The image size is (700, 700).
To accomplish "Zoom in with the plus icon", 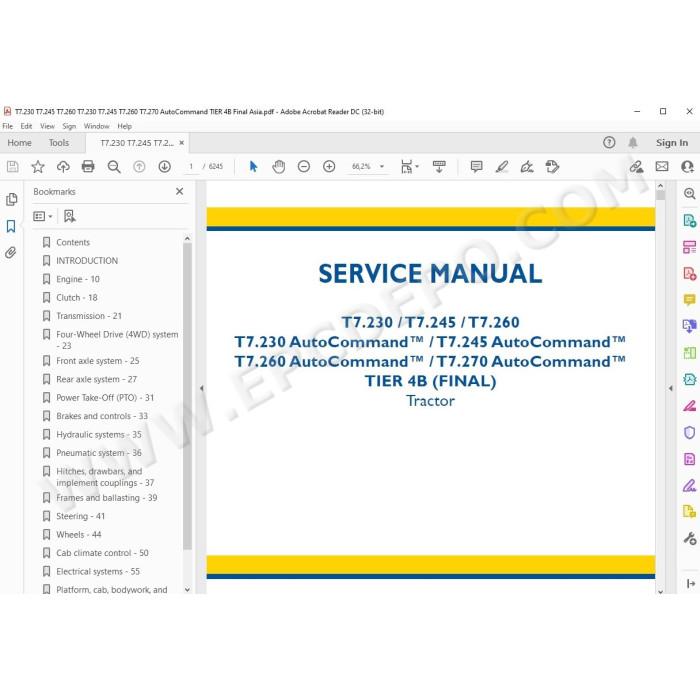I will tap(329, 167).
